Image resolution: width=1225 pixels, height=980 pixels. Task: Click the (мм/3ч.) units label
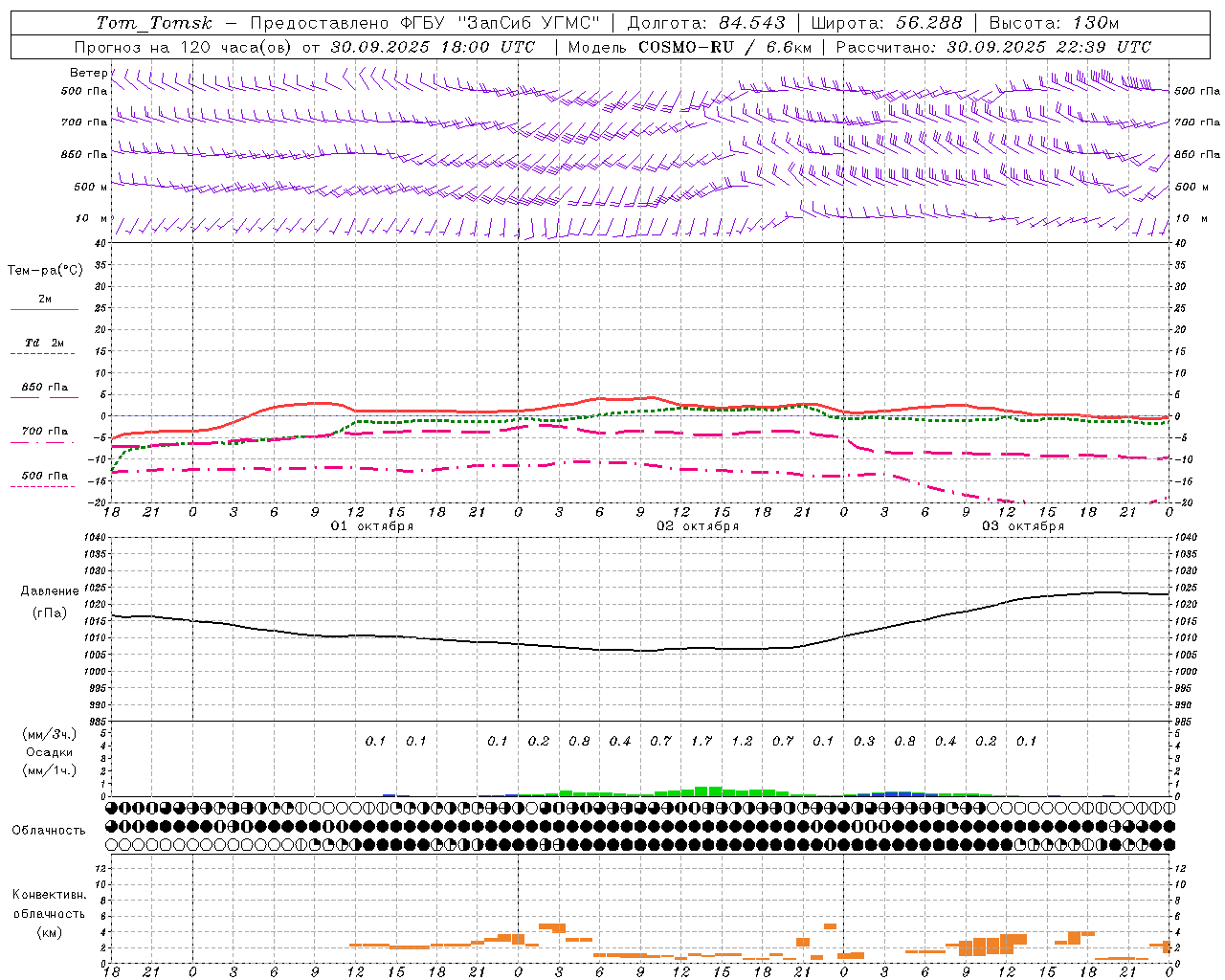click(x=49, y=735)
